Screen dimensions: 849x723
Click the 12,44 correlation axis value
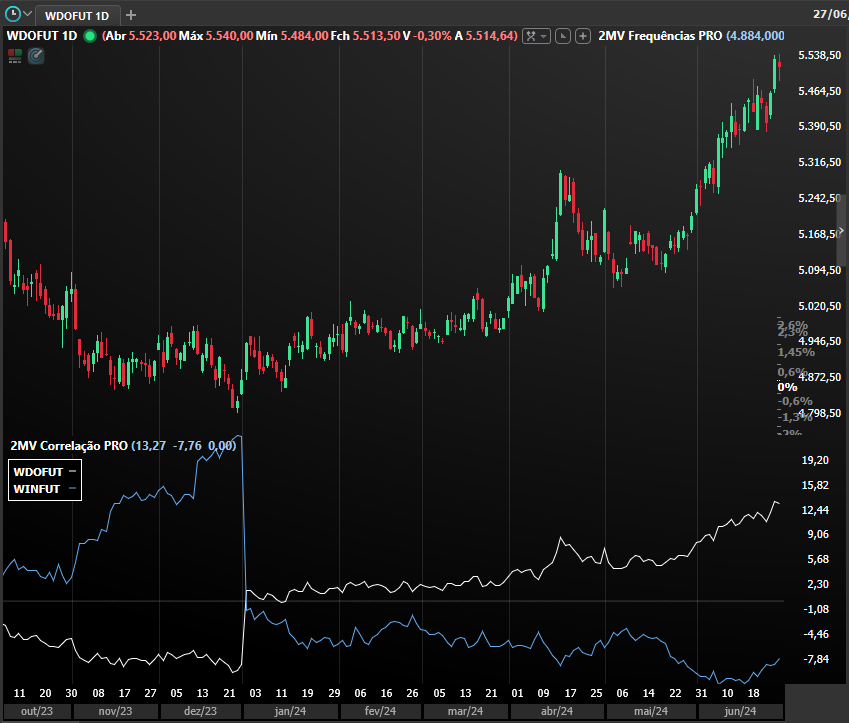point(815,510)
